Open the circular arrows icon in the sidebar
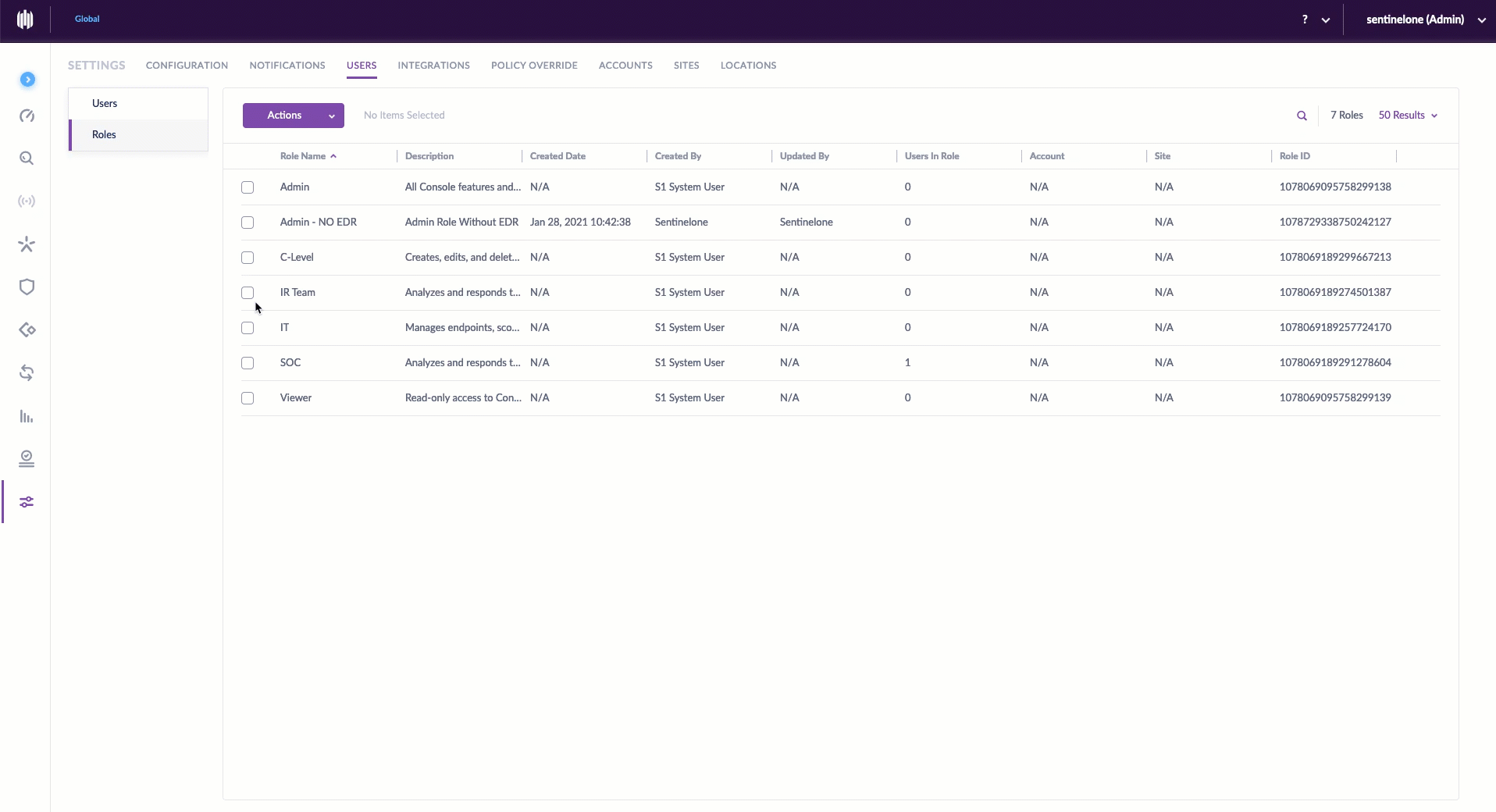Screen dimensions: 1496x812 [x=27, y=373]
